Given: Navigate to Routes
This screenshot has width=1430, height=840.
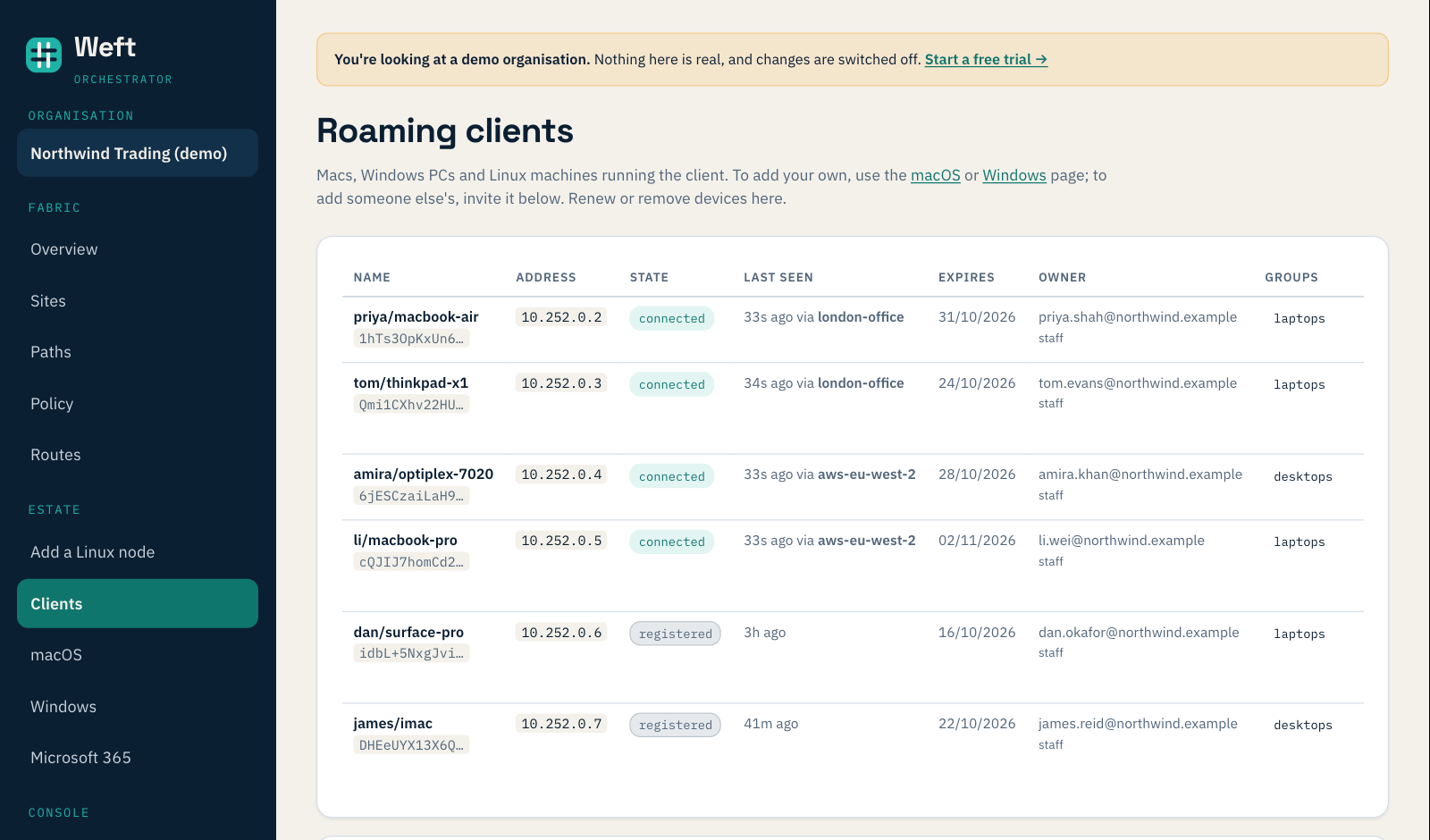Looking at the screenshot, I should point(138,455).
